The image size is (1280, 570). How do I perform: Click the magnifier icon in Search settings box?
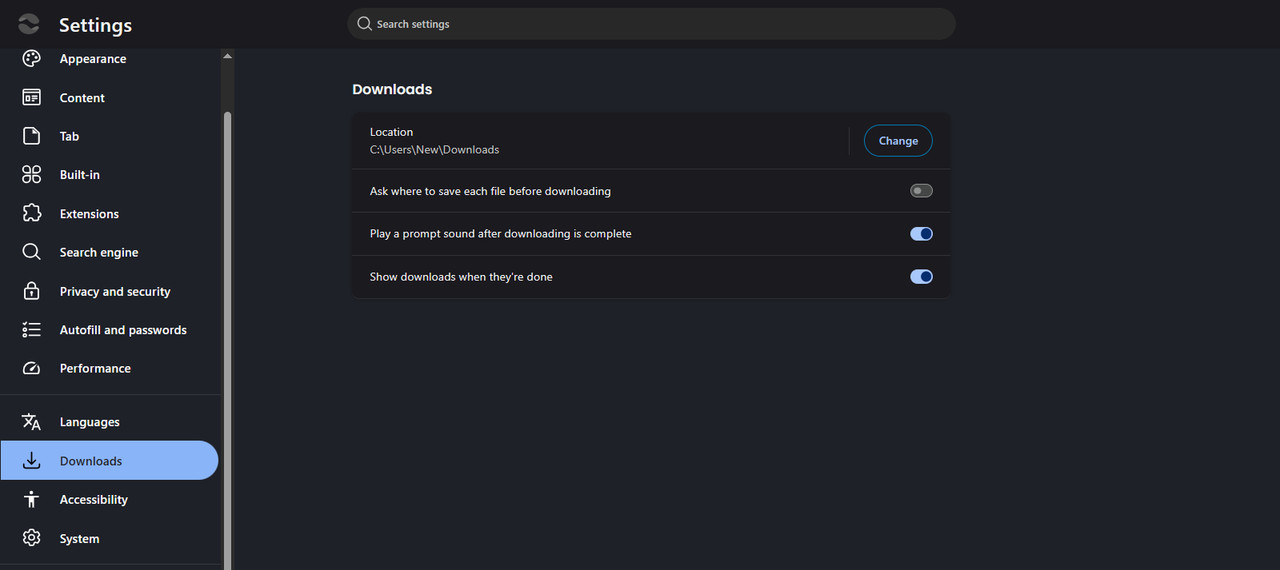[364, 24]
